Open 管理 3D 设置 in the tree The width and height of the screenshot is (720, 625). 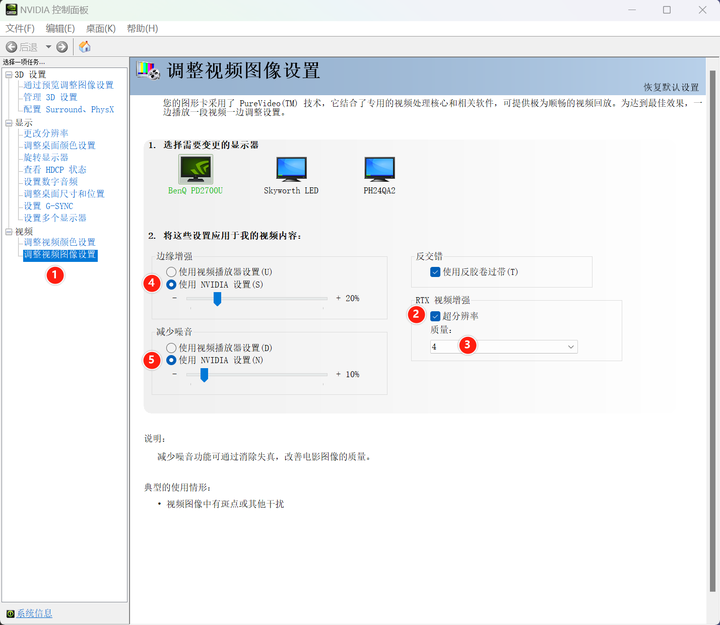point(51,97)
